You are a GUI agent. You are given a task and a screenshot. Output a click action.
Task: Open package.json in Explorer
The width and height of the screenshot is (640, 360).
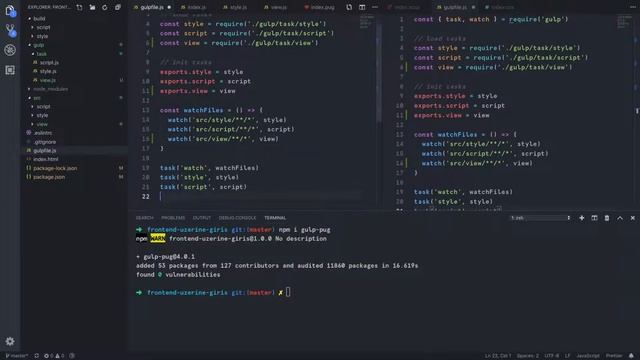point(49,177)
